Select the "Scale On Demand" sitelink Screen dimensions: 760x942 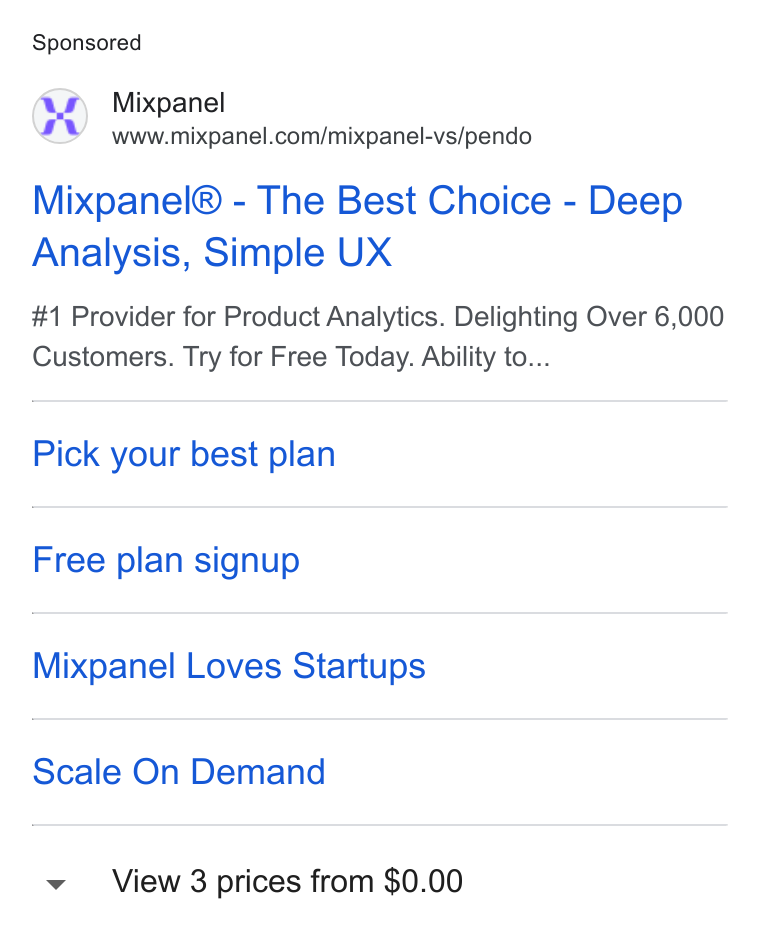tap(179, 772)
